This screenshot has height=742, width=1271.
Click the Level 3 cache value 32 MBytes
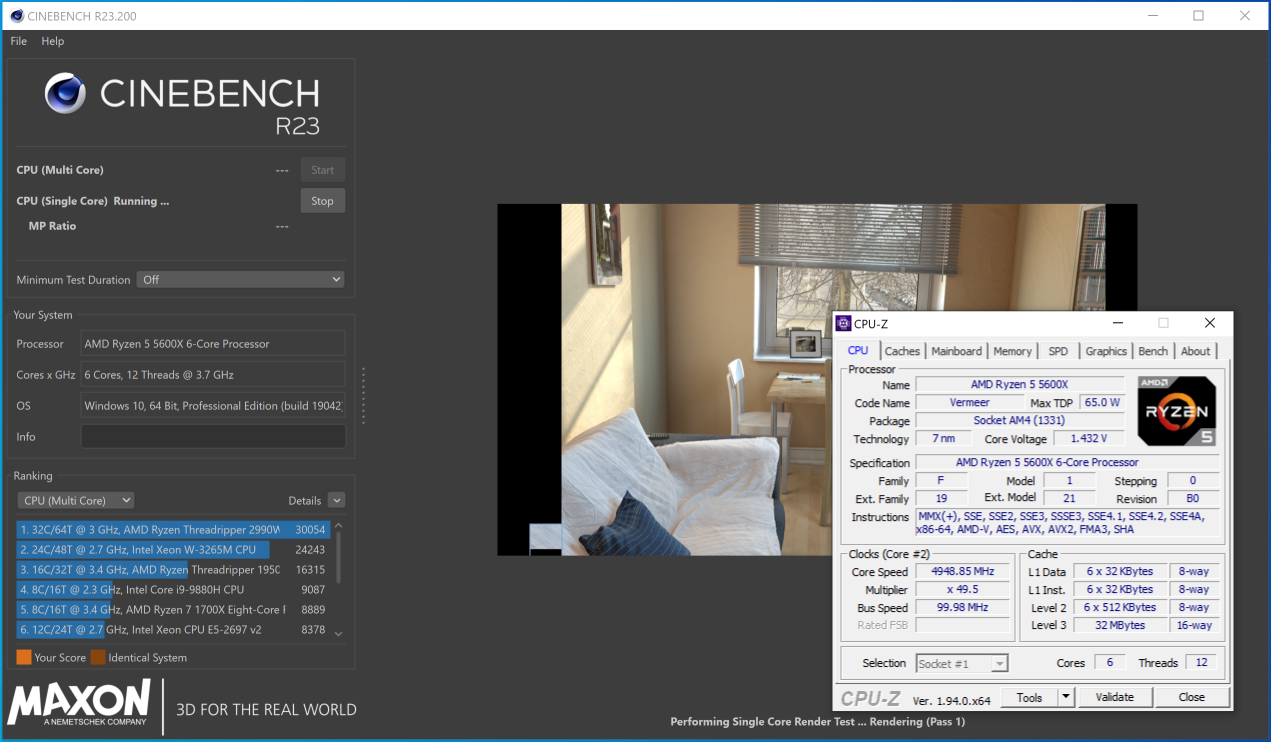click(1119, 625)
